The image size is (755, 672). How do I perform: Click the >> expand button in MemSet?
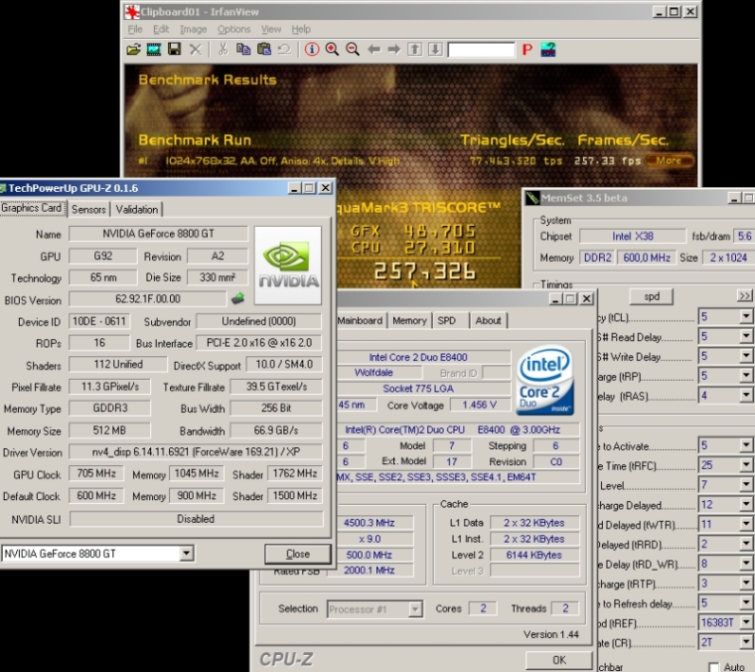click(744, 296)
